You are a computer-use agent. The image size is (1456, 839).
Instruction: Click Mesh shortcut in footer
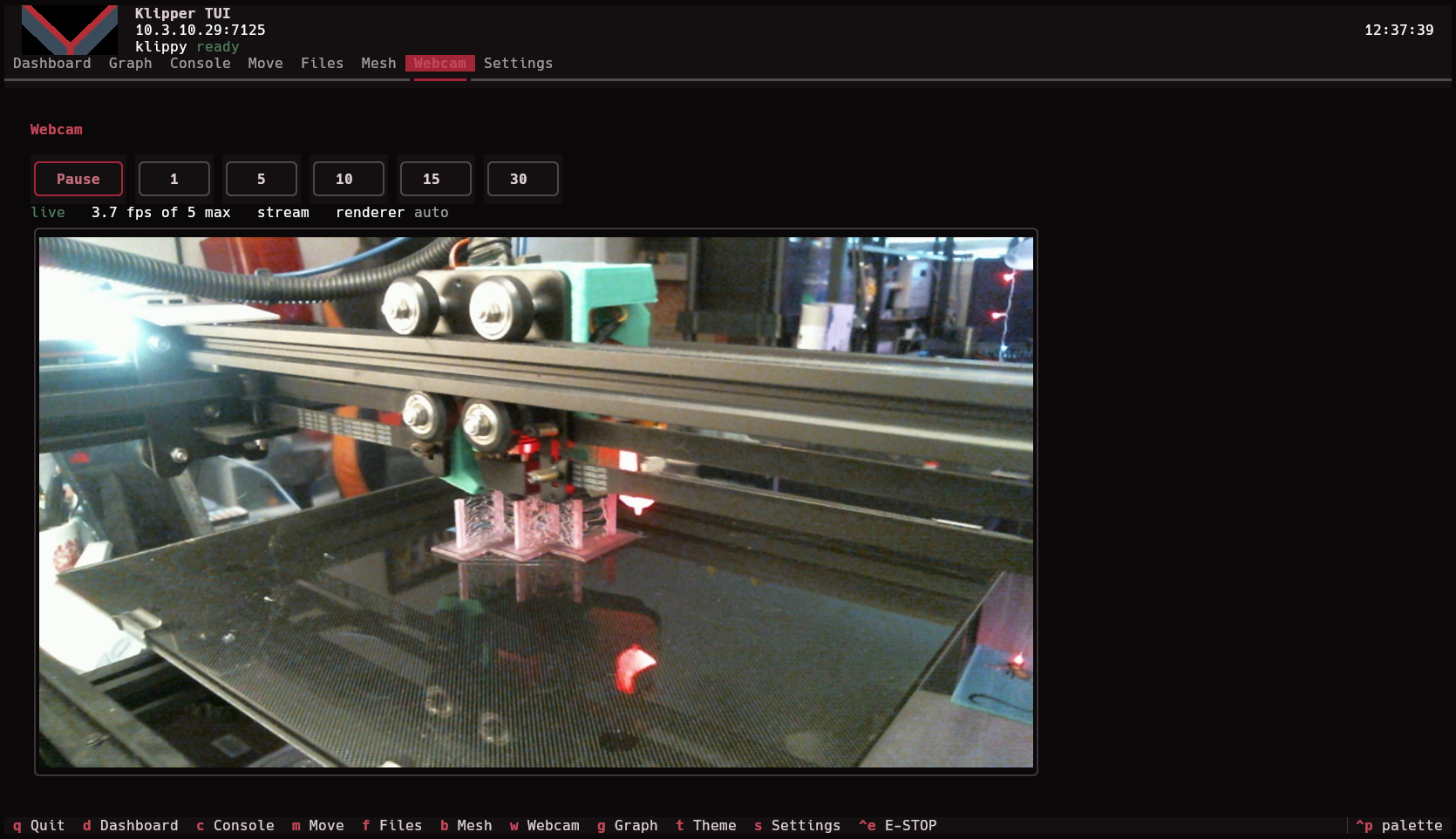466,825
